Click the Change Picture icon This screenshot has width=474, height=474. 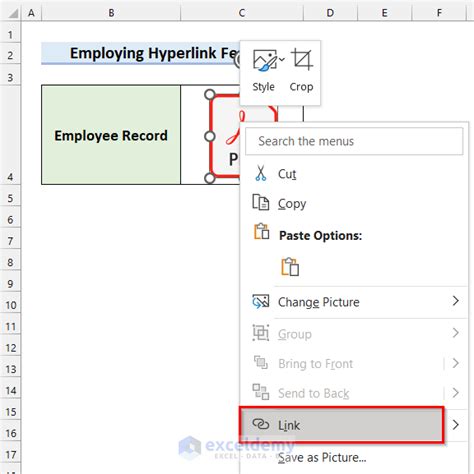coord(261,302)
